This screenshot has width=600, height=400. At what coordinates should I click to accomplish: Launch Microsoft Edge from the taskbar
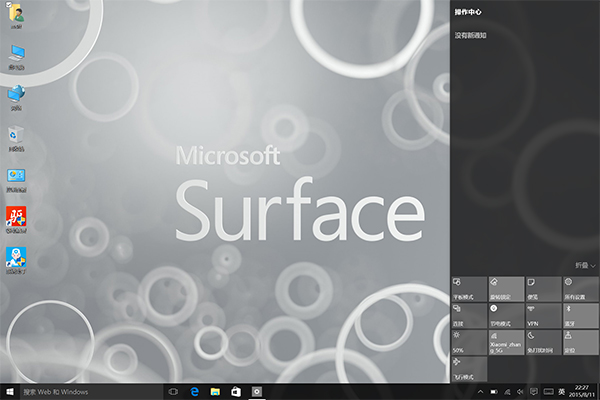(195, 392)
